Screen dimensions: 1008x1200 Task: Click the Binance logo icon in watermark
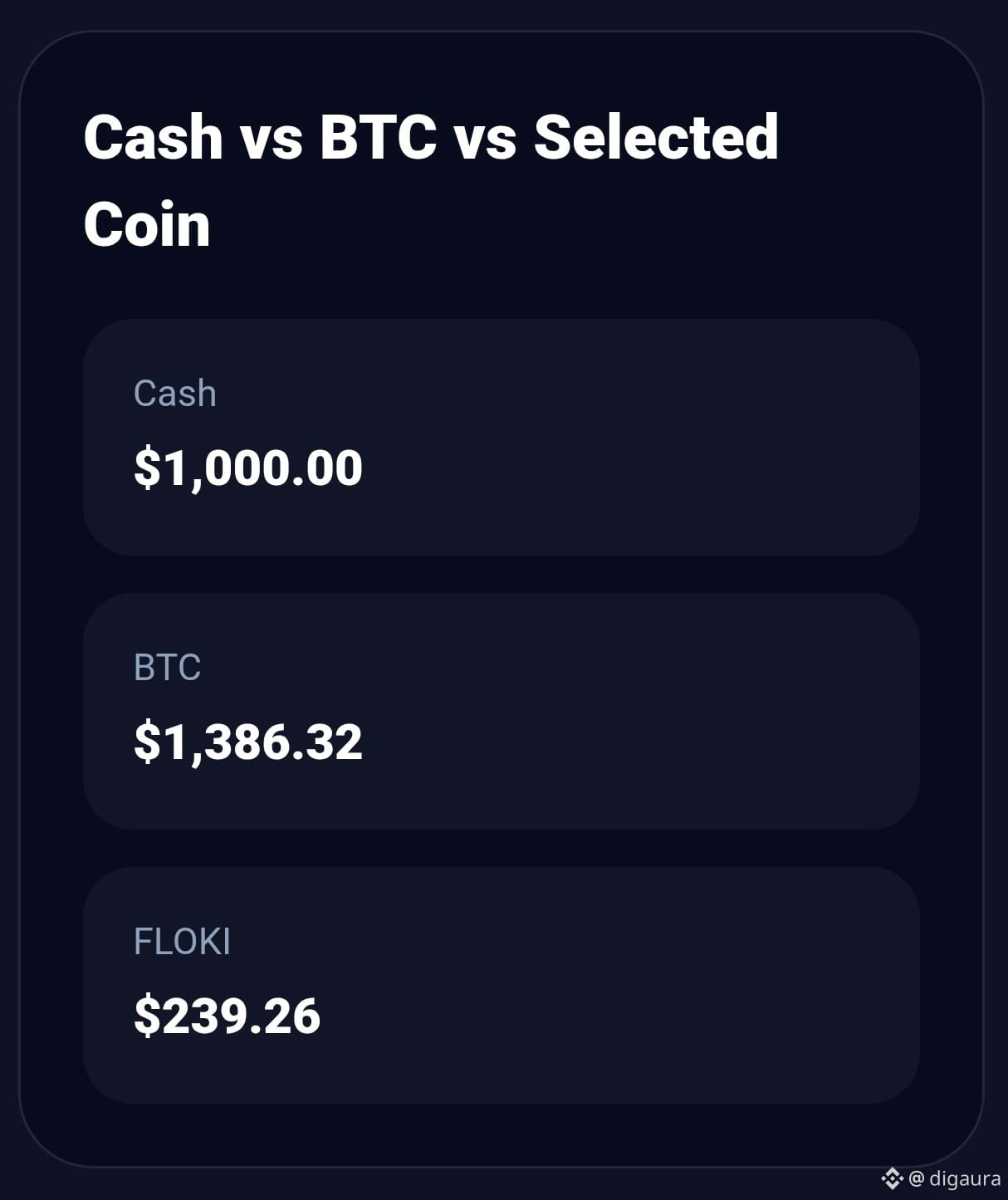892,1178
